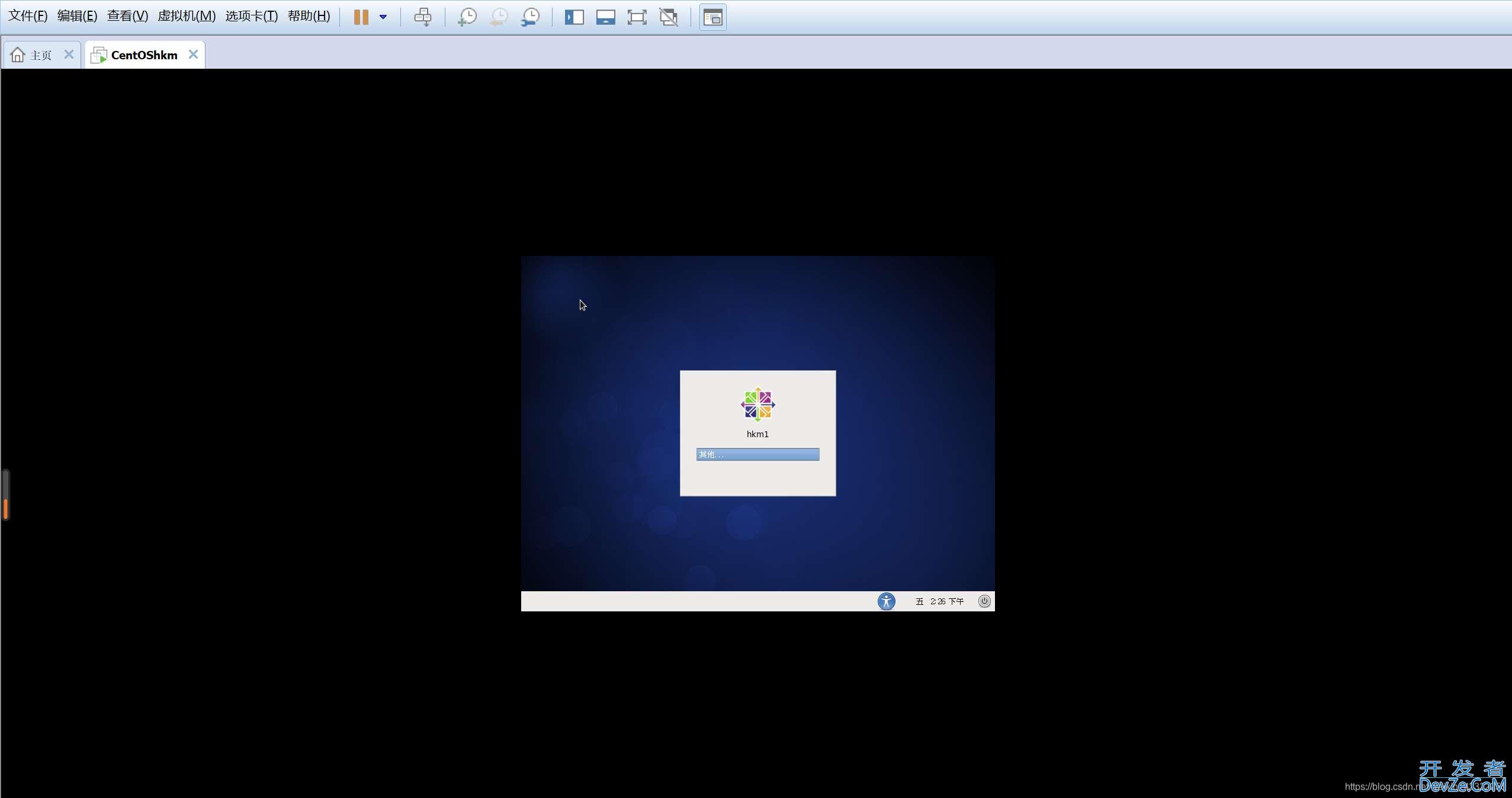Open the 编辑(E) menu
1512x798 pixels.
coord(77,16)
